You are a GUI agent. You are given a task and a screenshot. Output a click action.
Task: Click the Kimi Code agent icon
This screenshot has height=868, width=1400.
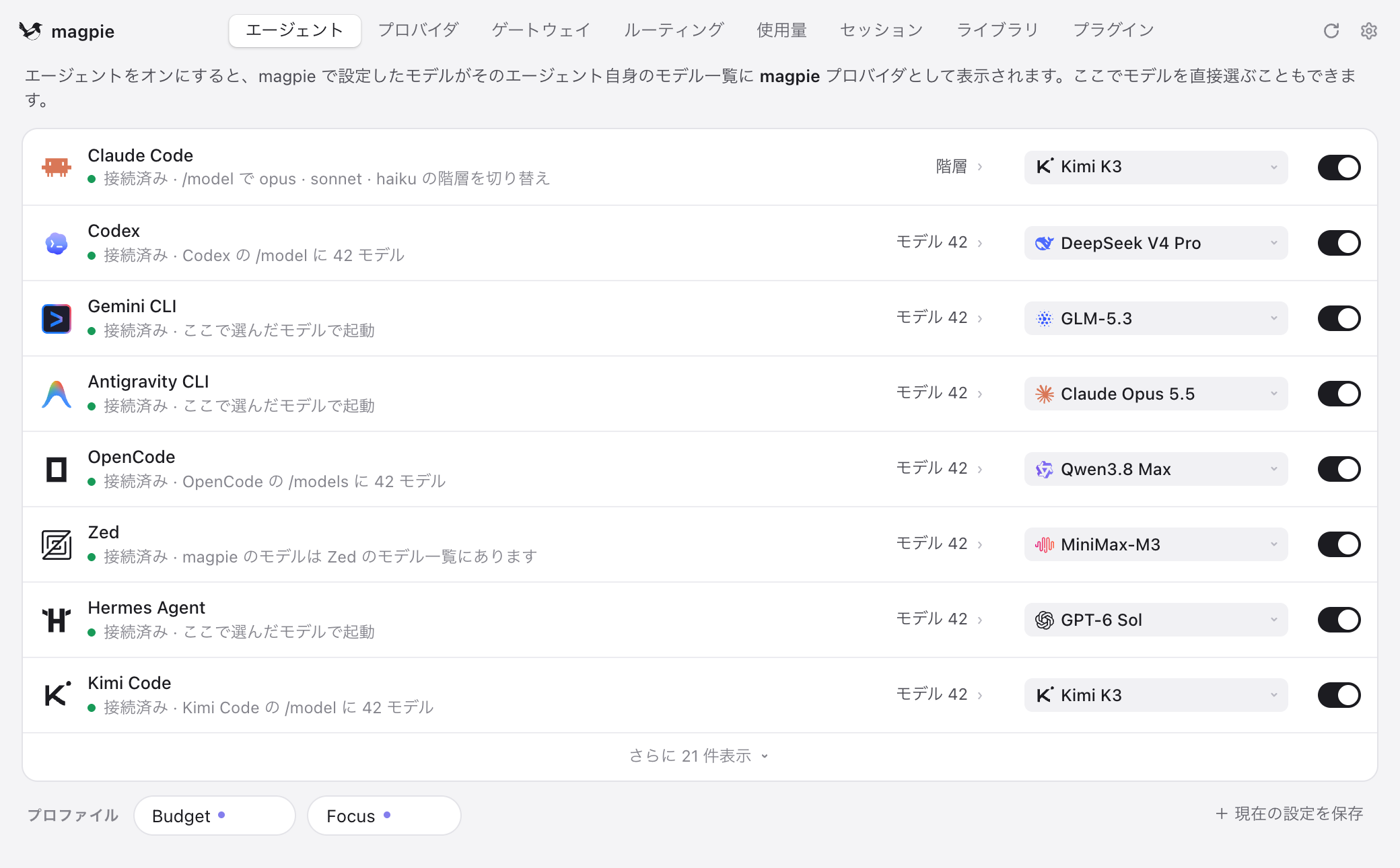point(57,694)
